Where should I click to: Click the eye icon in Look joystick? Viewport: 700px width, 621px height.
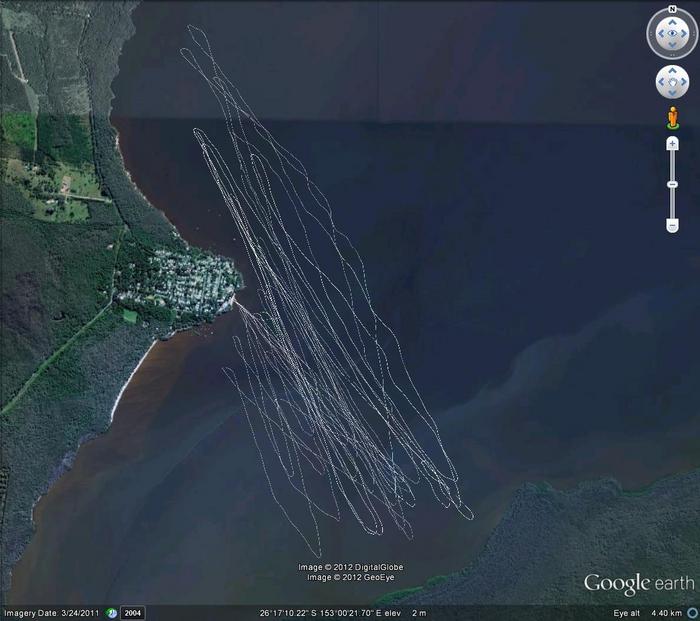pos(672,33)
